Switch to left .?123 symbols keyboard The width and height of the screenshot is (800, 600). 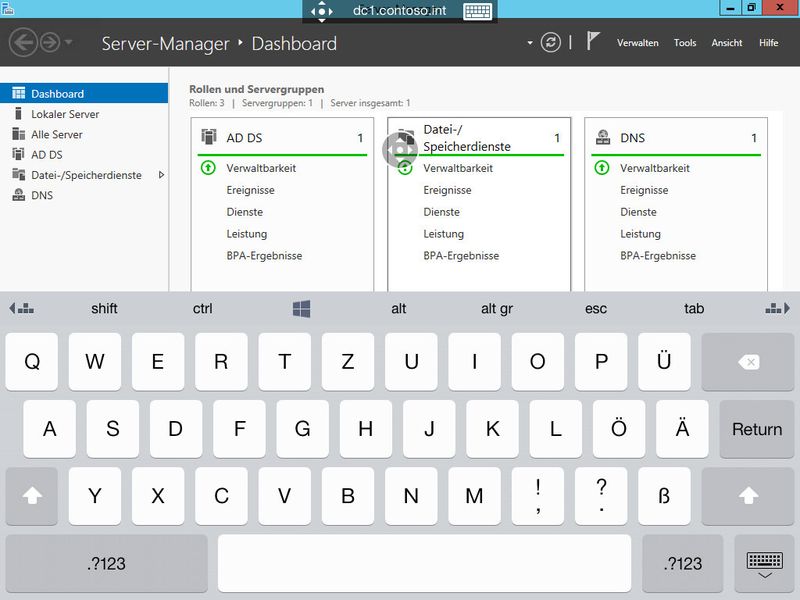pos(107,563)
